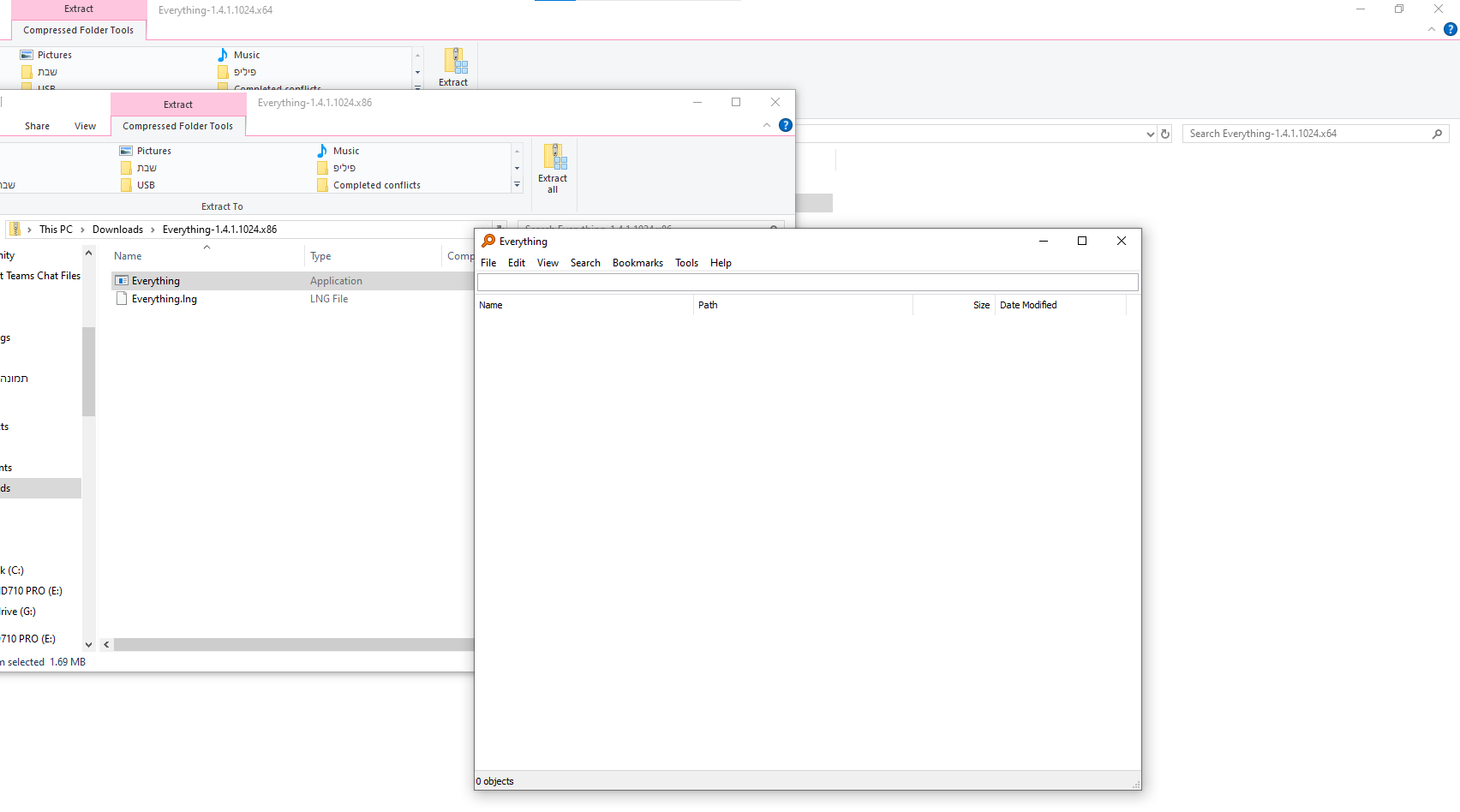Sort Everything results by Path column
The width and height of the screenshot is (1460, 812).
pyautogui.click(x=803, y=305)
